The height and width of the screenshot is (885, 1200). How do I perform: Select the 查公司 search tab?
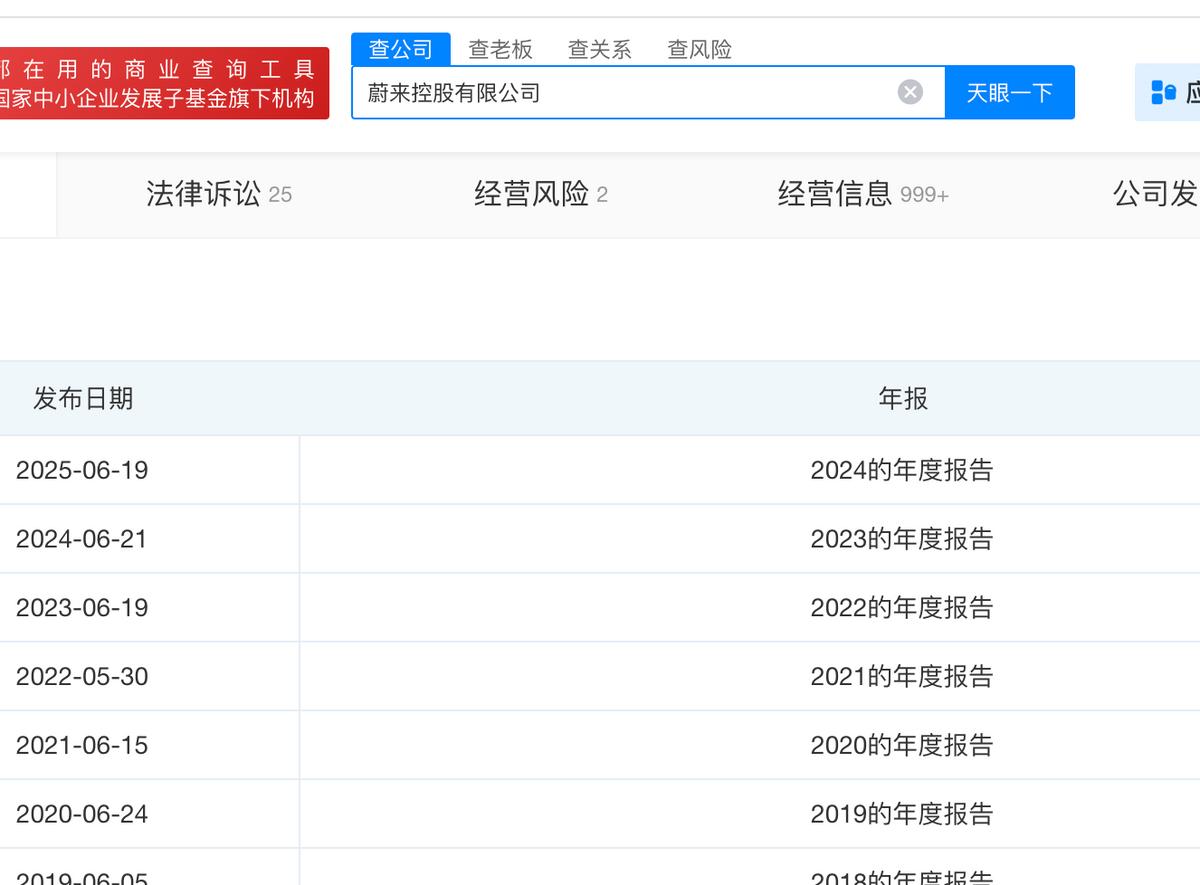400,49
